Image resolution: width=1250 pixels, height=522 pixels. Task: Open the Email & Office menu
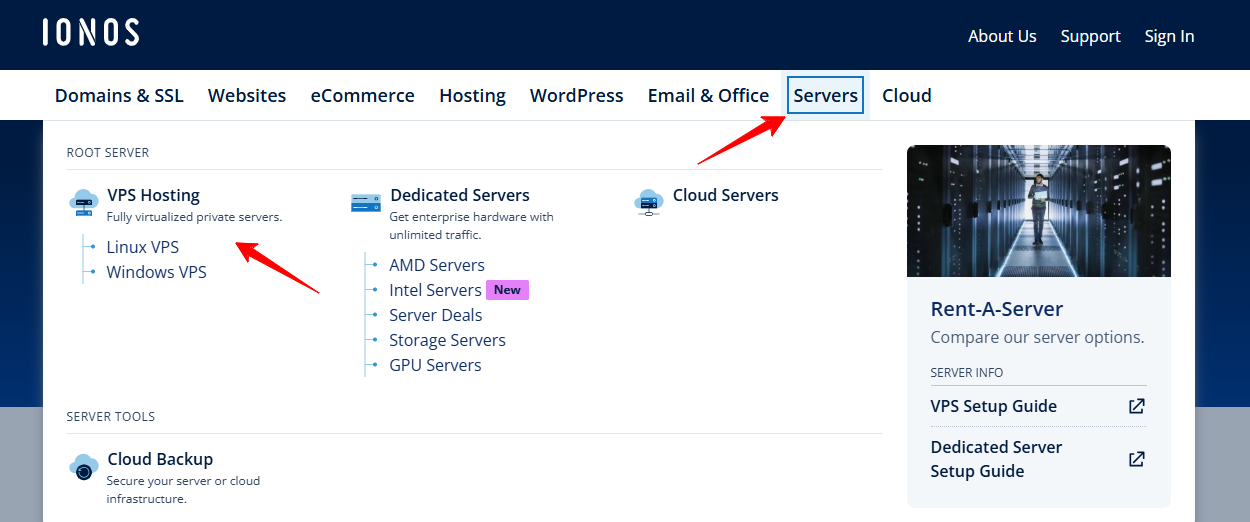click(x=708, y=96)
